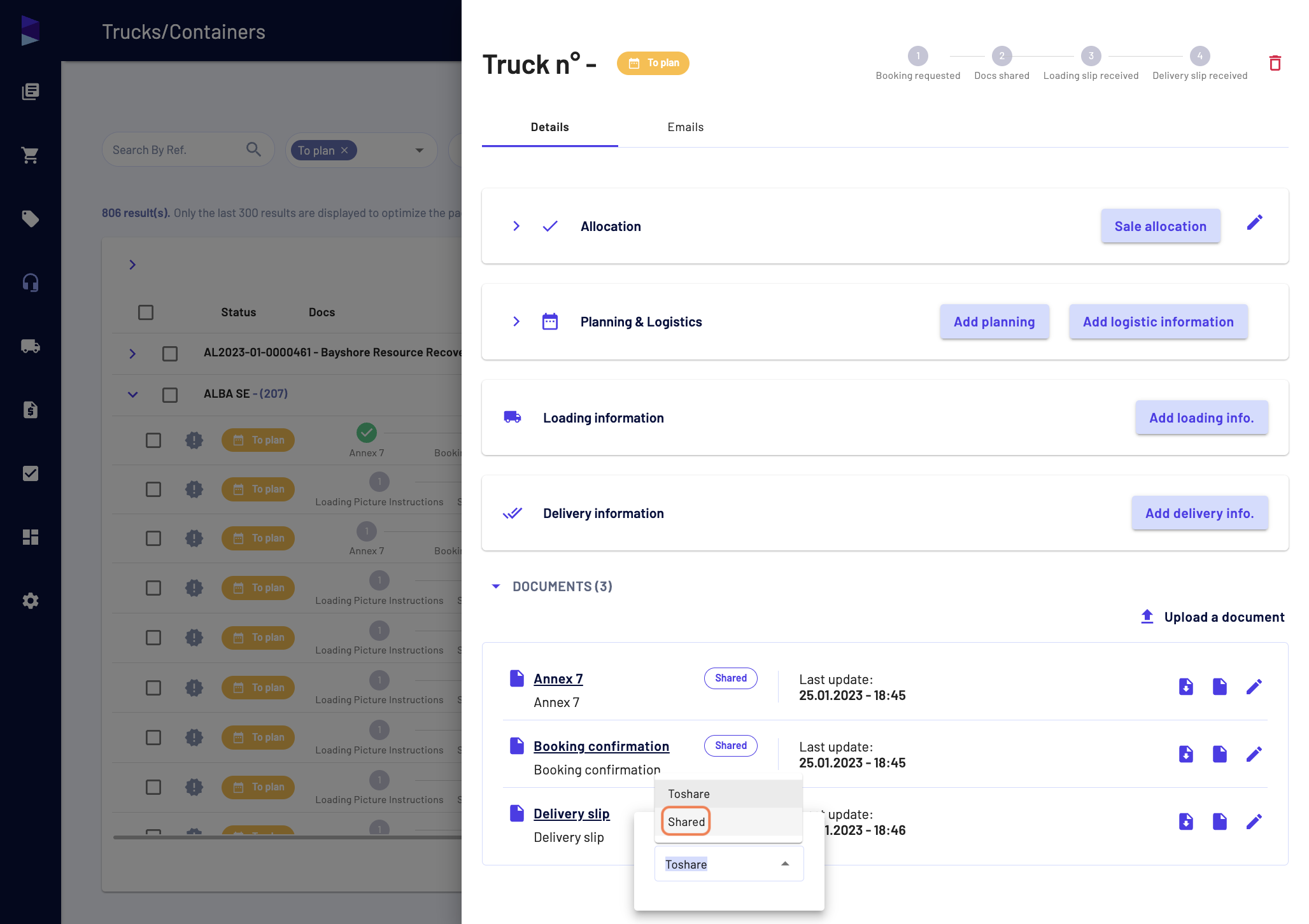Click the Shared badge on Annex 7
1309x924 pixels.
pos(730,678)
